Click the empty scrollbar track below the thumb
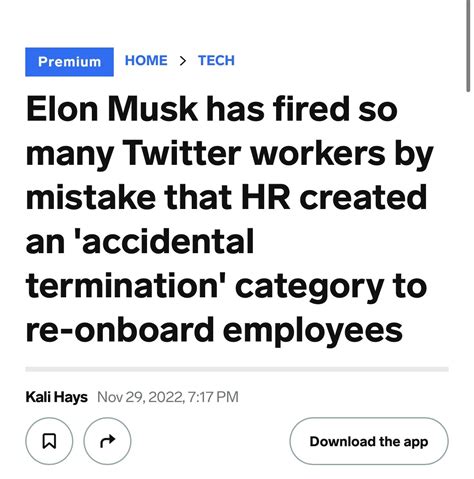Viewport: 474px width, 479px height. point(468,285)
